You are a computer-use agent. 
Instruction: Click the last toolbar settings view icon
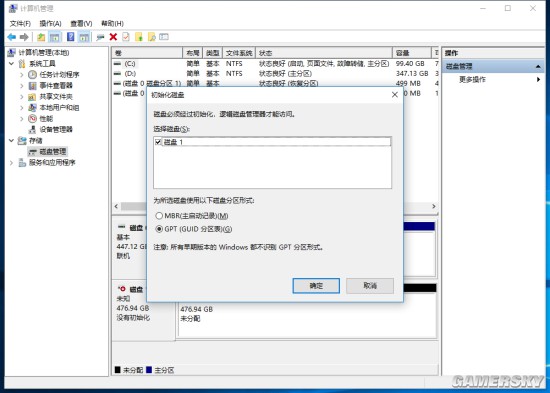164,36
